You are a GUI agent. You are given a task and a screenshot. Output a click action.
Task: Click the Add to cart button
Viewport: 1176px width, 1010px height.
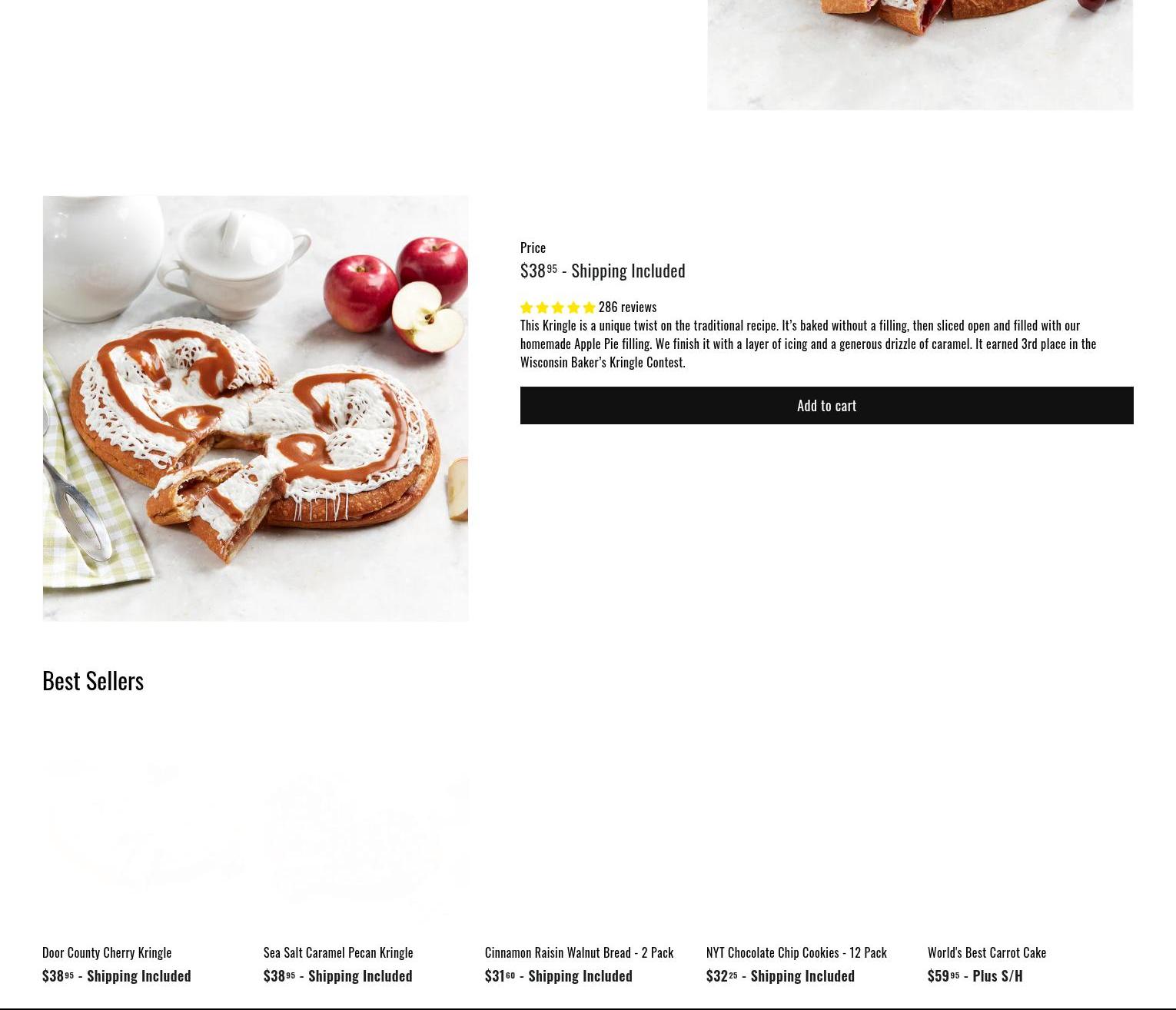click(826, 405)
